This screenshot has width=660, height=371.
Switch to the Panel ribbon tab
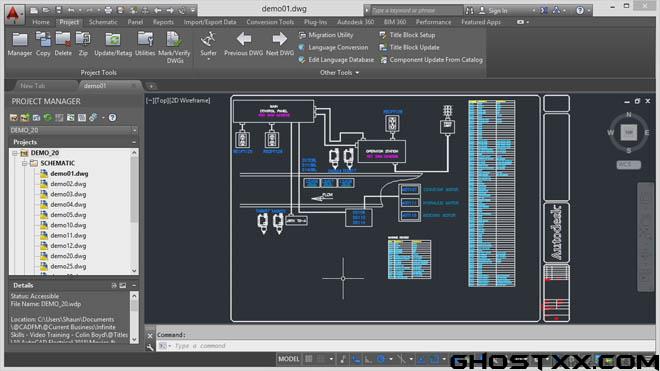click(x=135, y=22)
